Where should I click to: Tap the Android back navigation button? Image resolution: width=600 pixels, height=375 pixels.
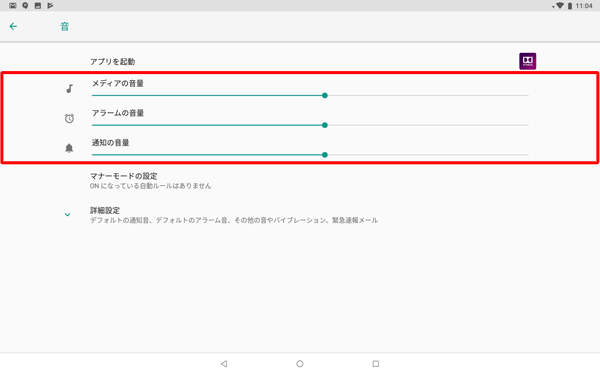224,364
